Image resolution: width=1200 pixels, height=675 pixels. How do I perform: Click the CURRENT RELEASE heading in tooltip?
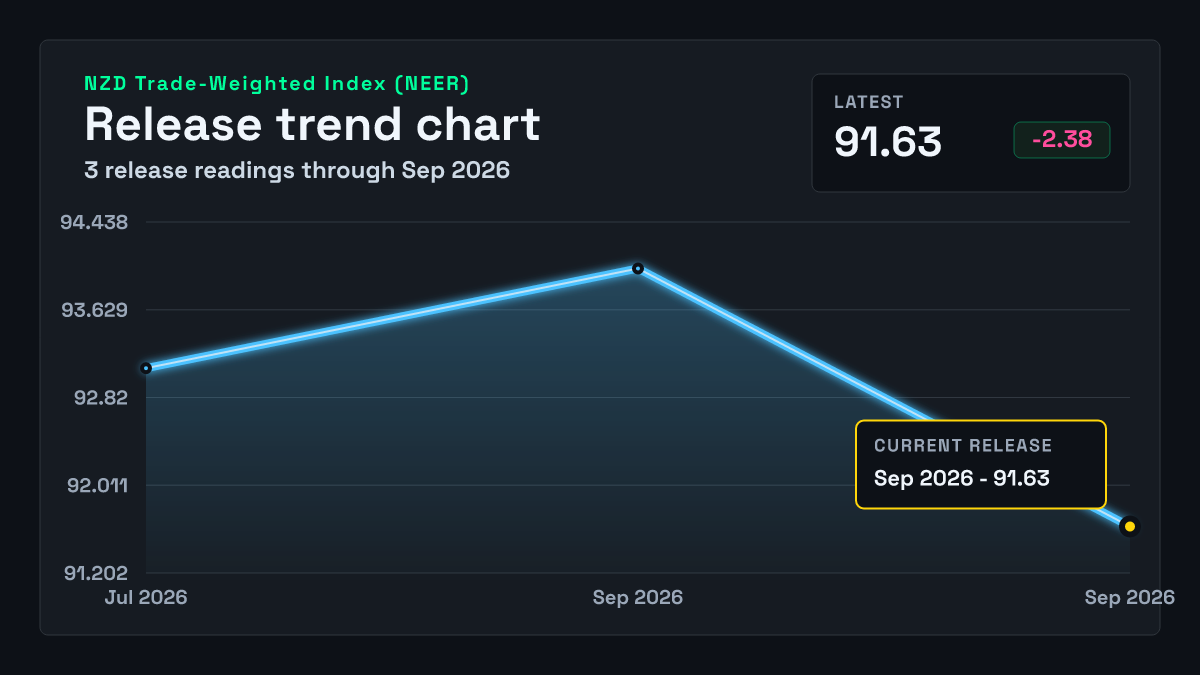pos(963,446)
